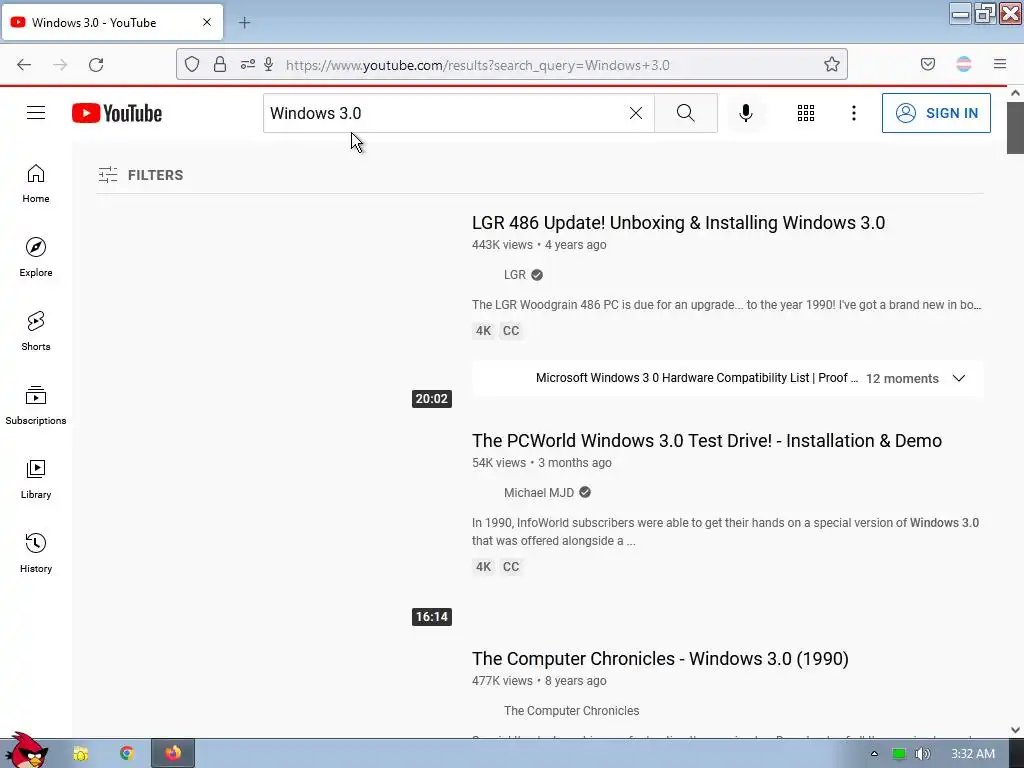1024x768 pixels.
Task: Show site security padlock info
Action: (x=220, y=65)
